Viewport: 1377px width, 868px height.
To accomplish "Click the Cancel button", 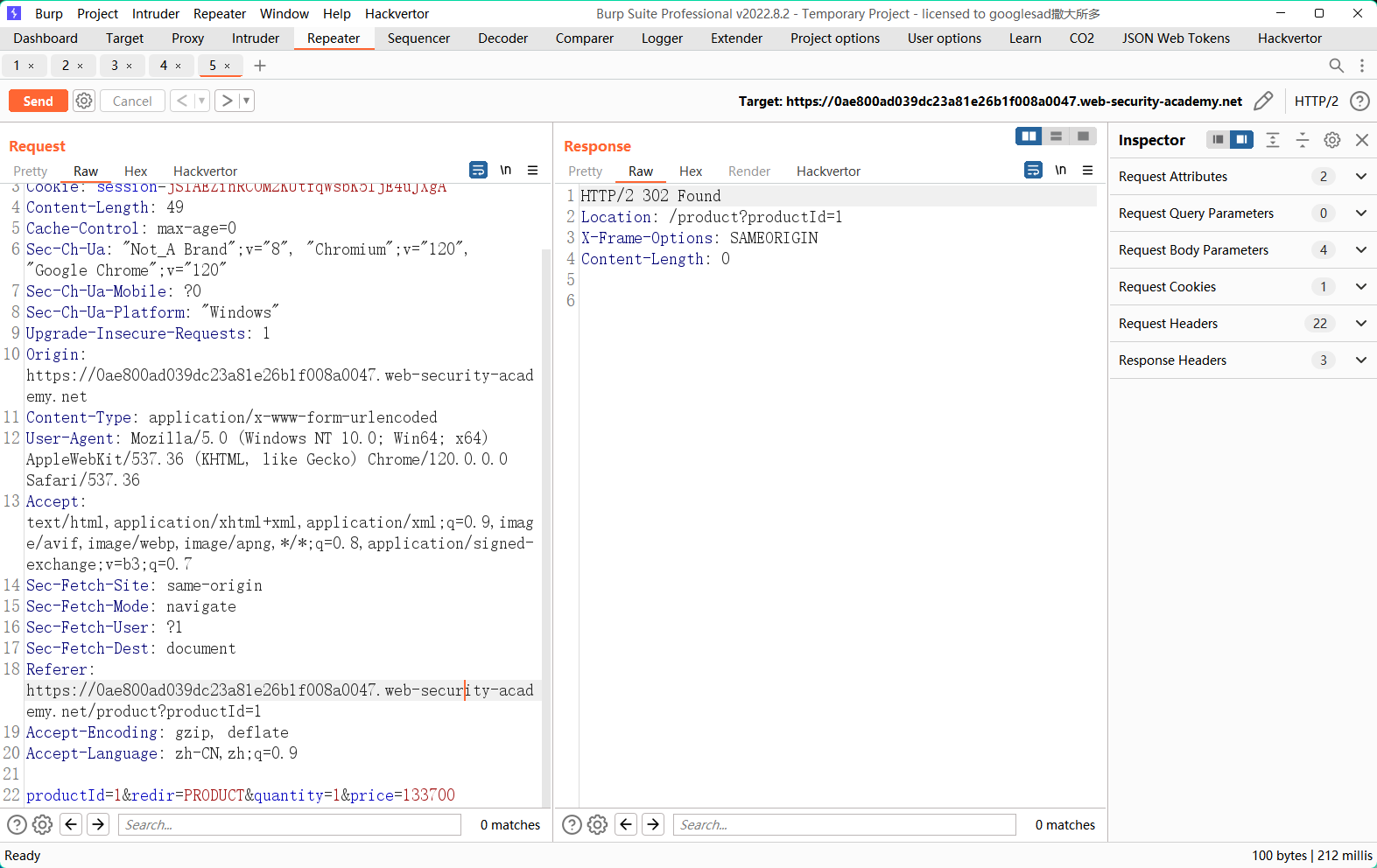I will point(132,101).
